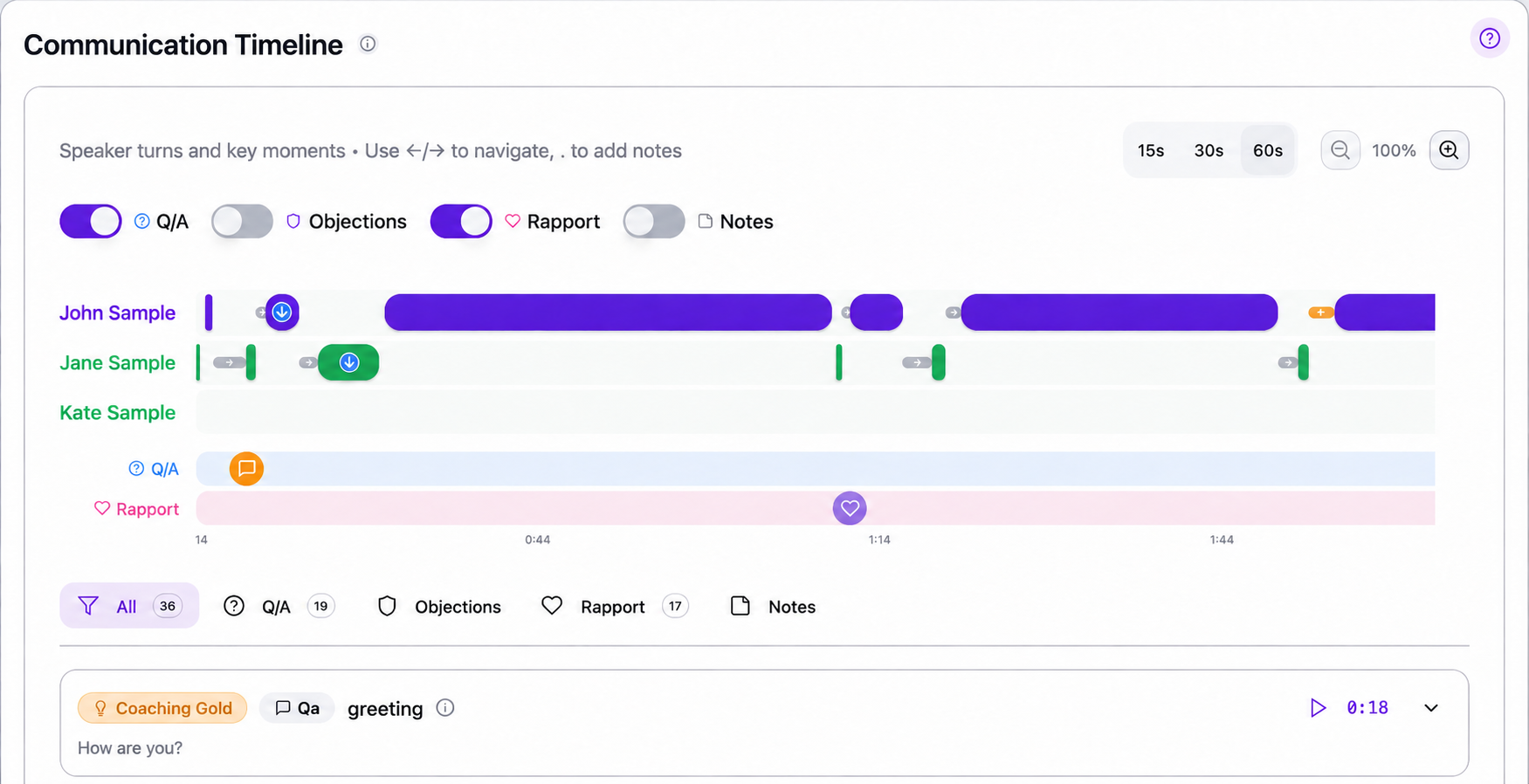Zoom out the timeline with the magnifier minus
The height and width of the screenshot is (784, 1529).
click(1340, 150)
